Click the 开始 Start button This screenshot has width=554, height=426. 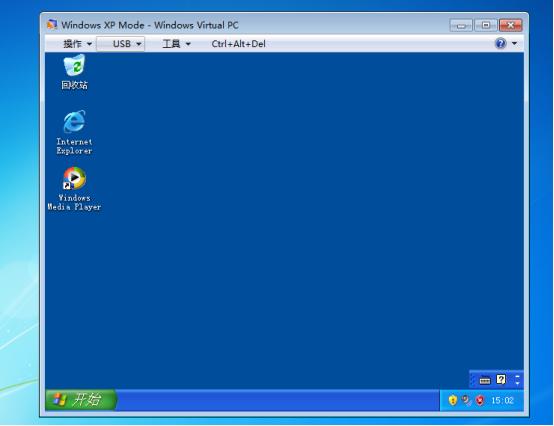81,400
